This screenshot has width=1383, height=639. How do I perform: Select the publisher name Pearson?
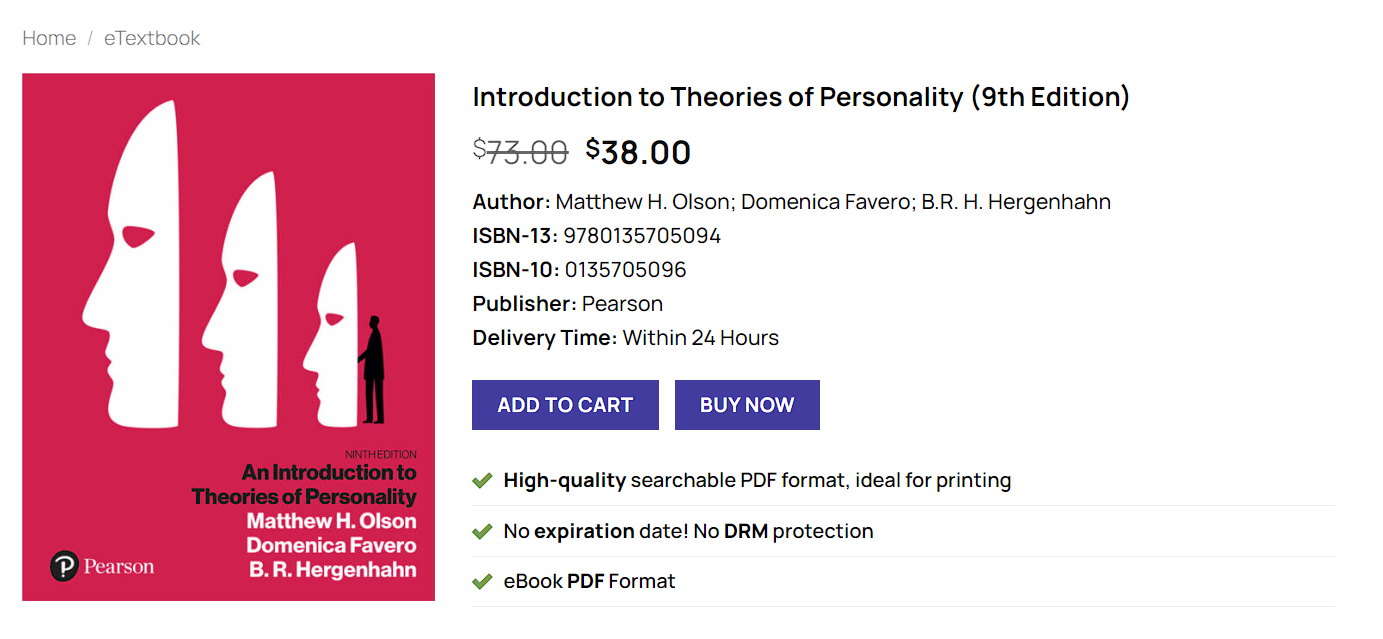click(624, 303)
